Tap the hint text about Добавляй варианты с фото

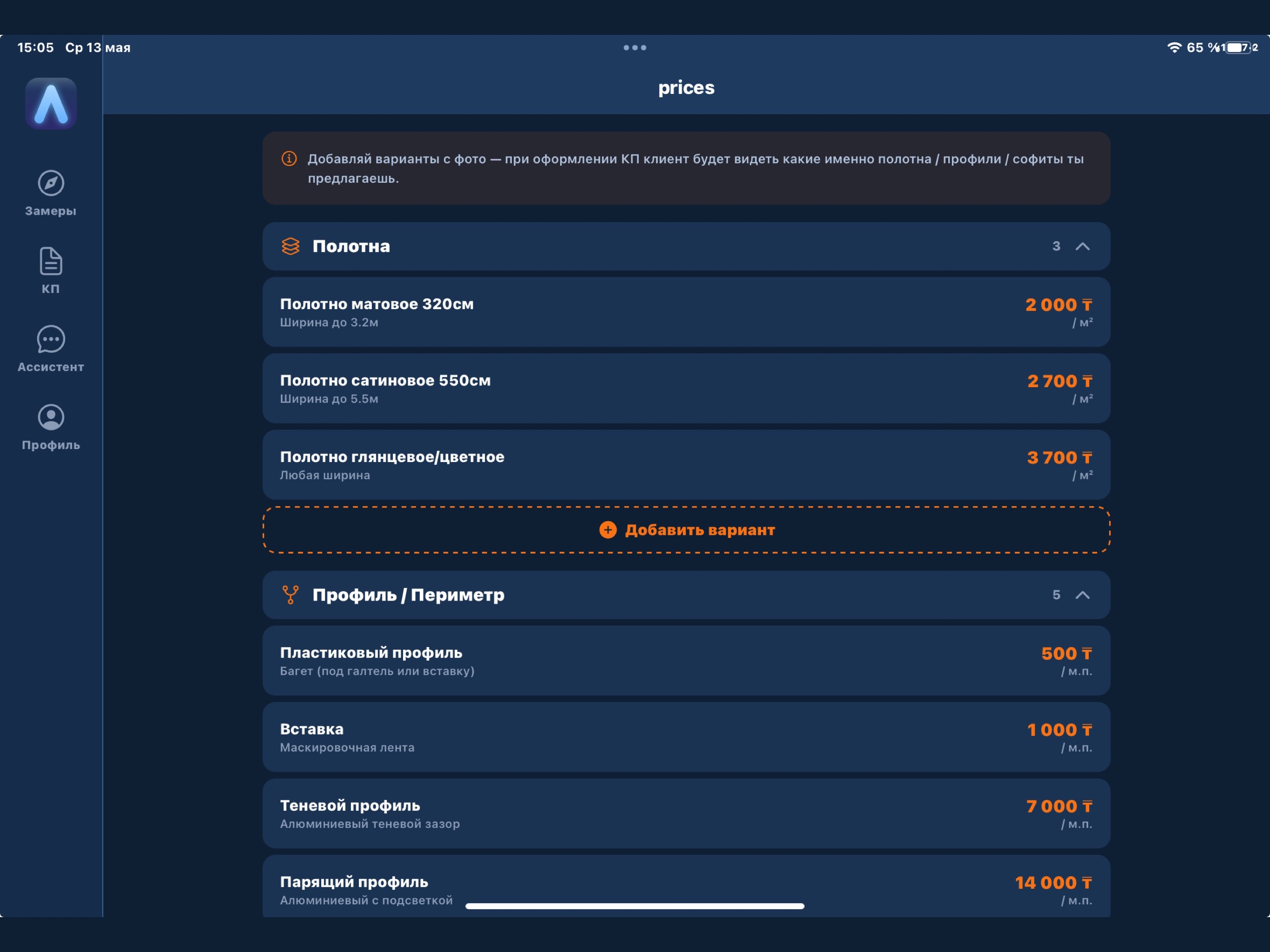coord(696,168)
